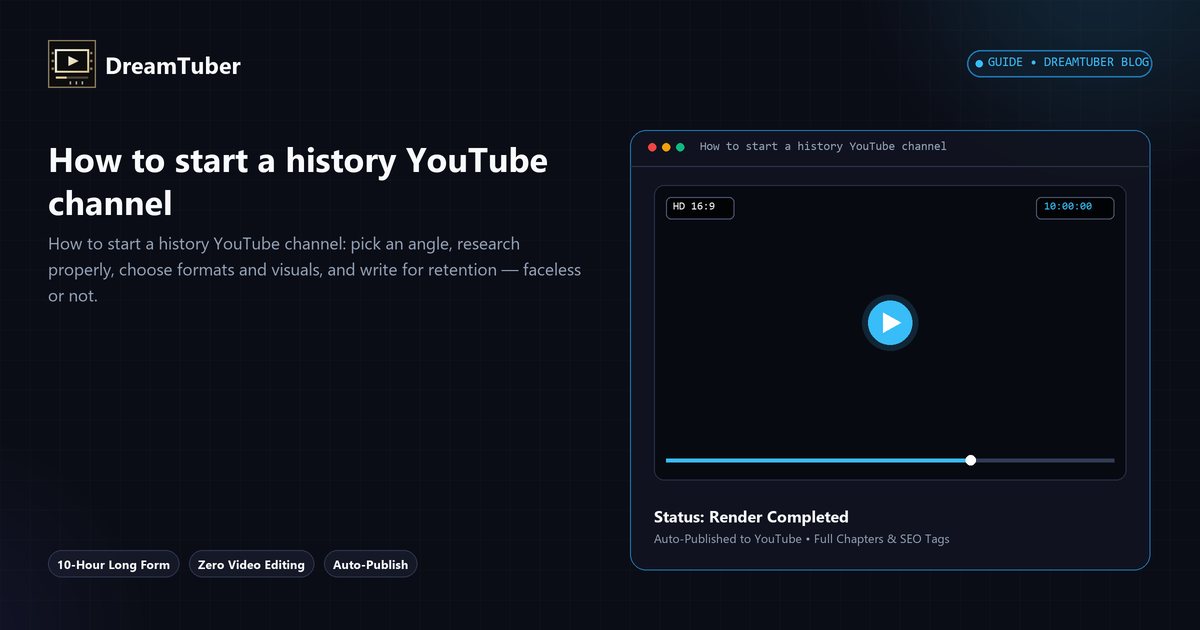
Task: Play the video with the blue play button
Action: coord(890,323)
